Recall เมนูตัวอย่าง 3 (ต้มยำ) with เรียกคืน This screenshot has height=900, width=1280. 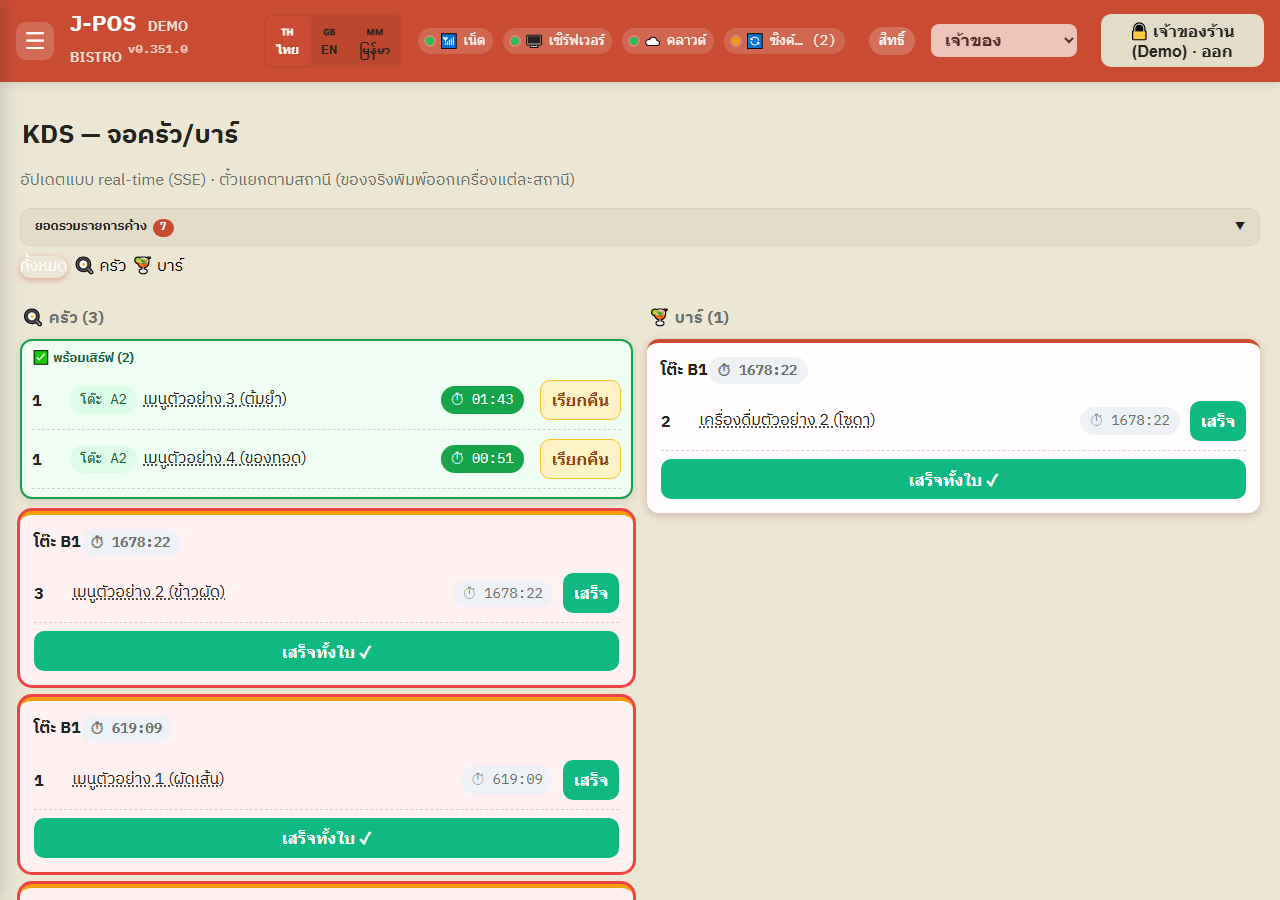click(x=580, y=400)
